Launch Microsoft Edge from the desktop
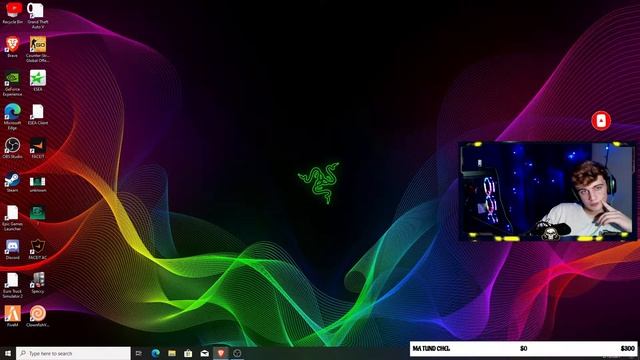The image size is (640, 360). [12, 117]
